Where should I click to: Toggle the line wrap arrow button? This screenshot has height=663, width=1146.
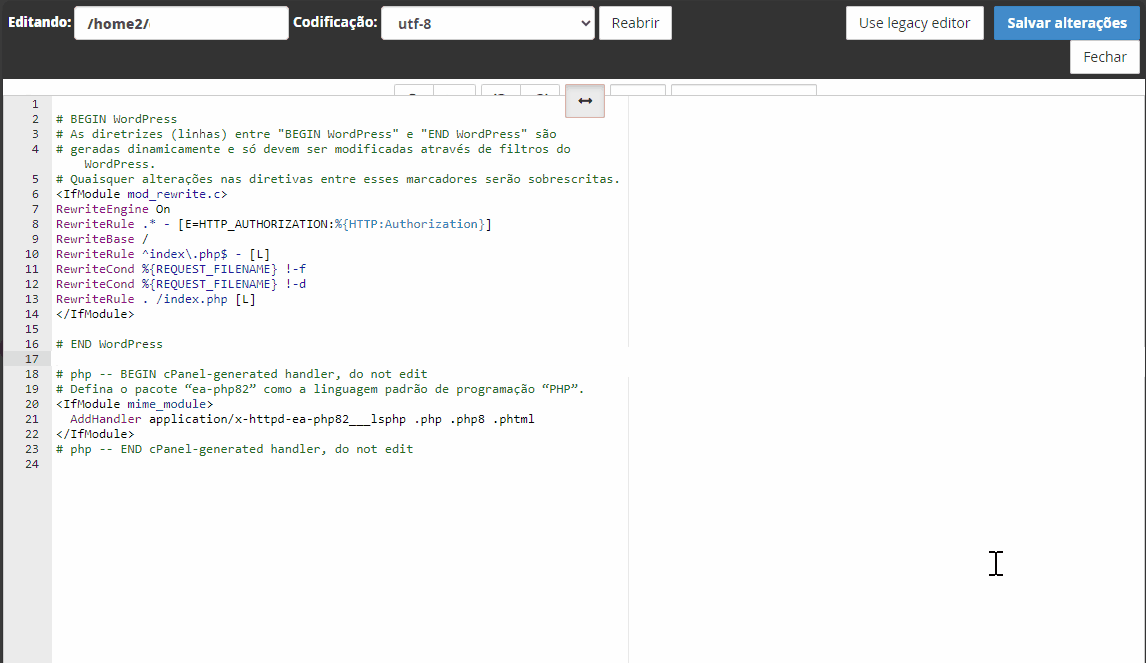pos(585,101)
